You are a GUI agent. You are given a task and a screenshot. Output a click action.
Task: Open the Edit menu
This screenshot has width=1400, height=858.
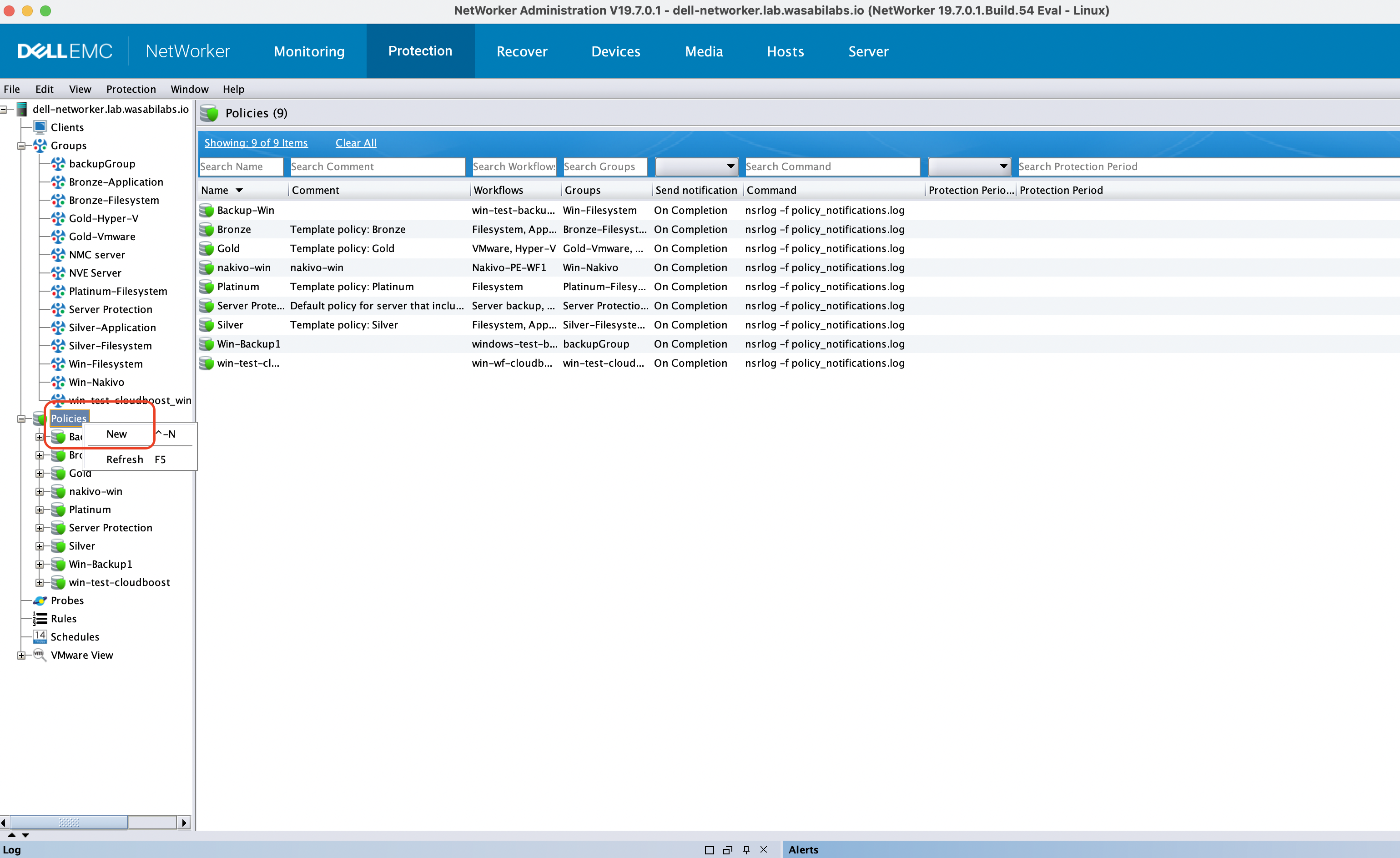click(44, 89)
